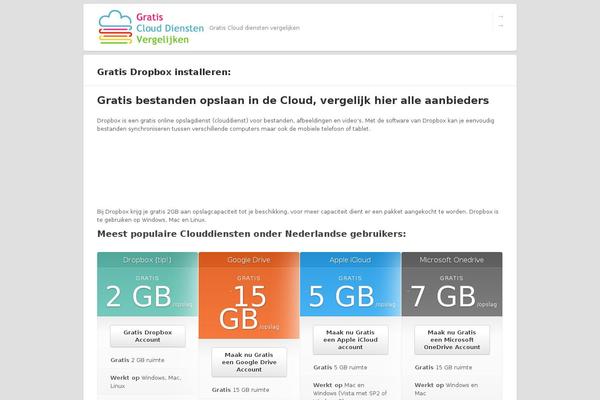Click 'Gratis 2 GB ruimte' in Dropbox card
The height and width of the screenshot is (400, 600).
tap(137, 360)
